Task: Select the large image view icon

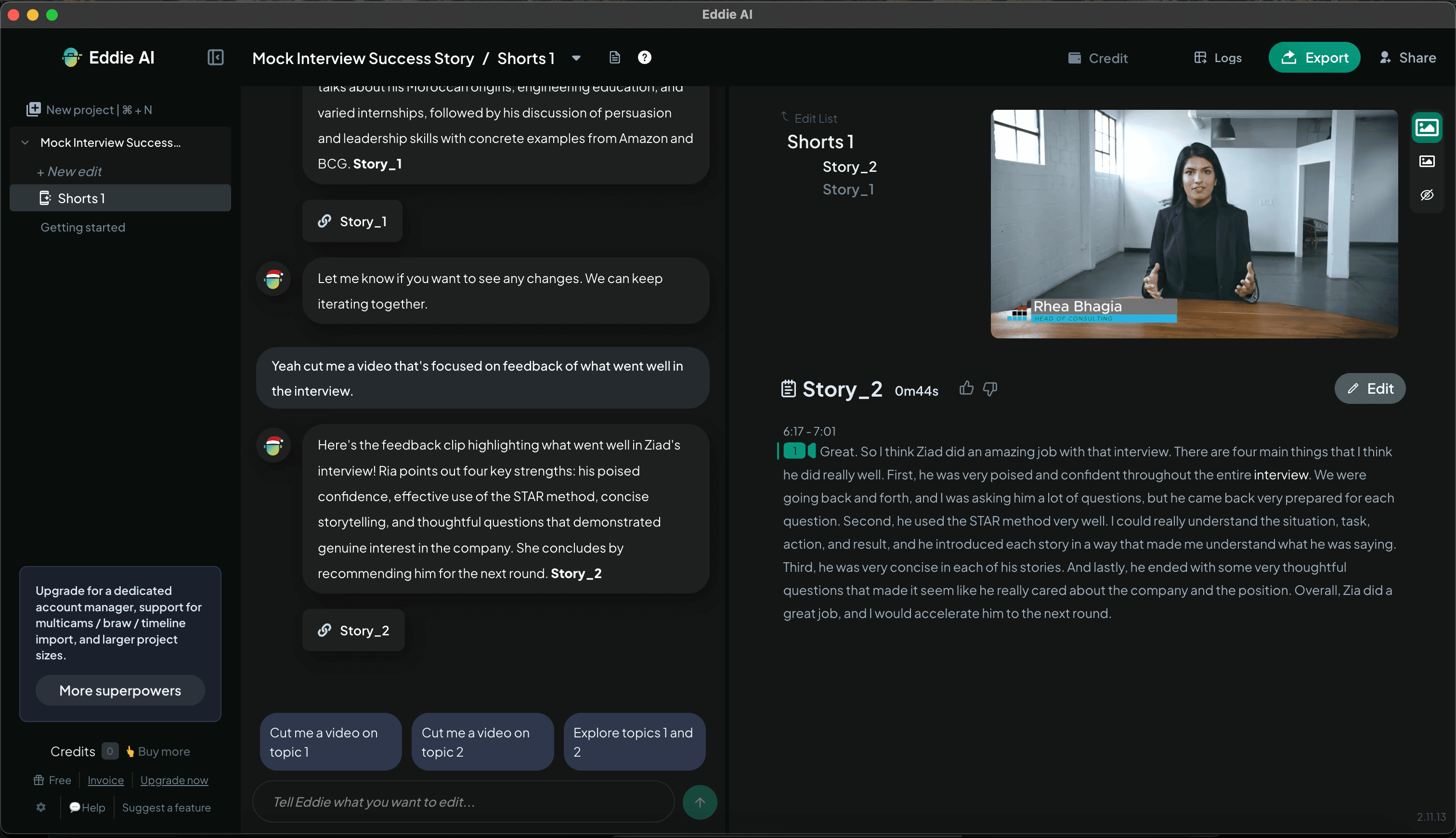Action: point(1426,127)
